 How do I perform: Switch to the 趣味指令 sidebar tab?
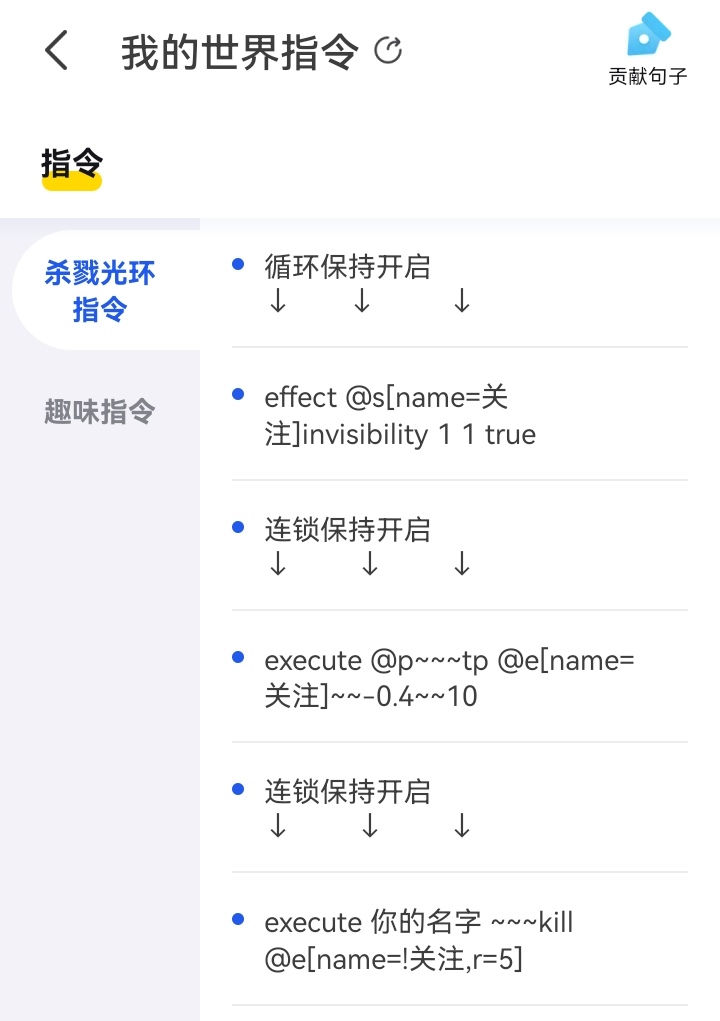100,411
